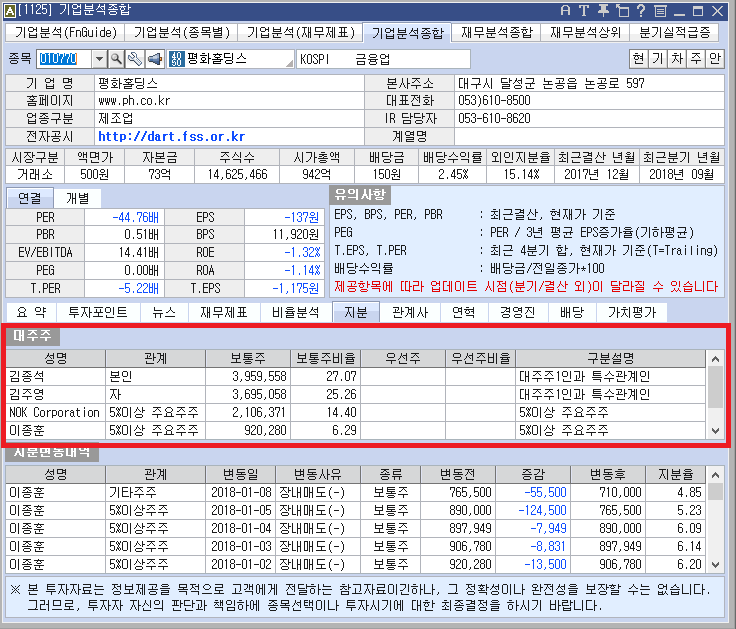Click the 배당수익률 value 2.45%

(453, 175)
